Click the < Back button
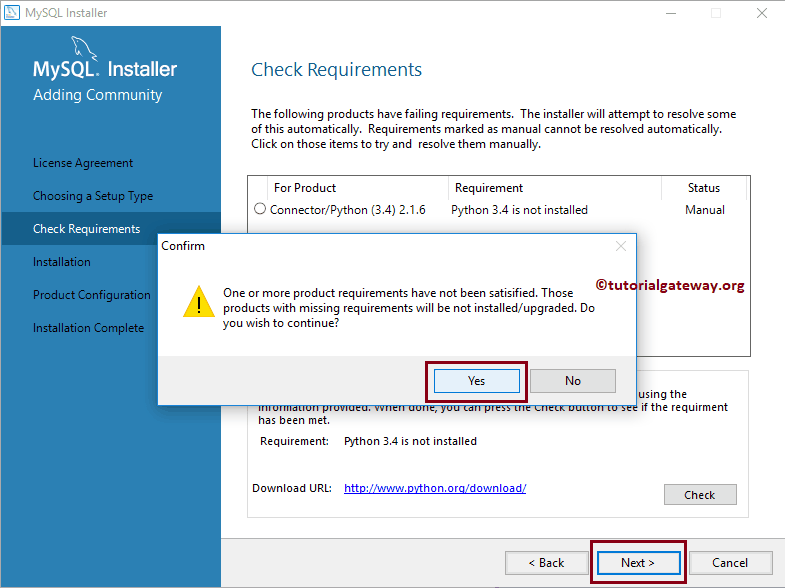Screen dimensions: 785x588 pyautogui.click(x=546, y=562)
